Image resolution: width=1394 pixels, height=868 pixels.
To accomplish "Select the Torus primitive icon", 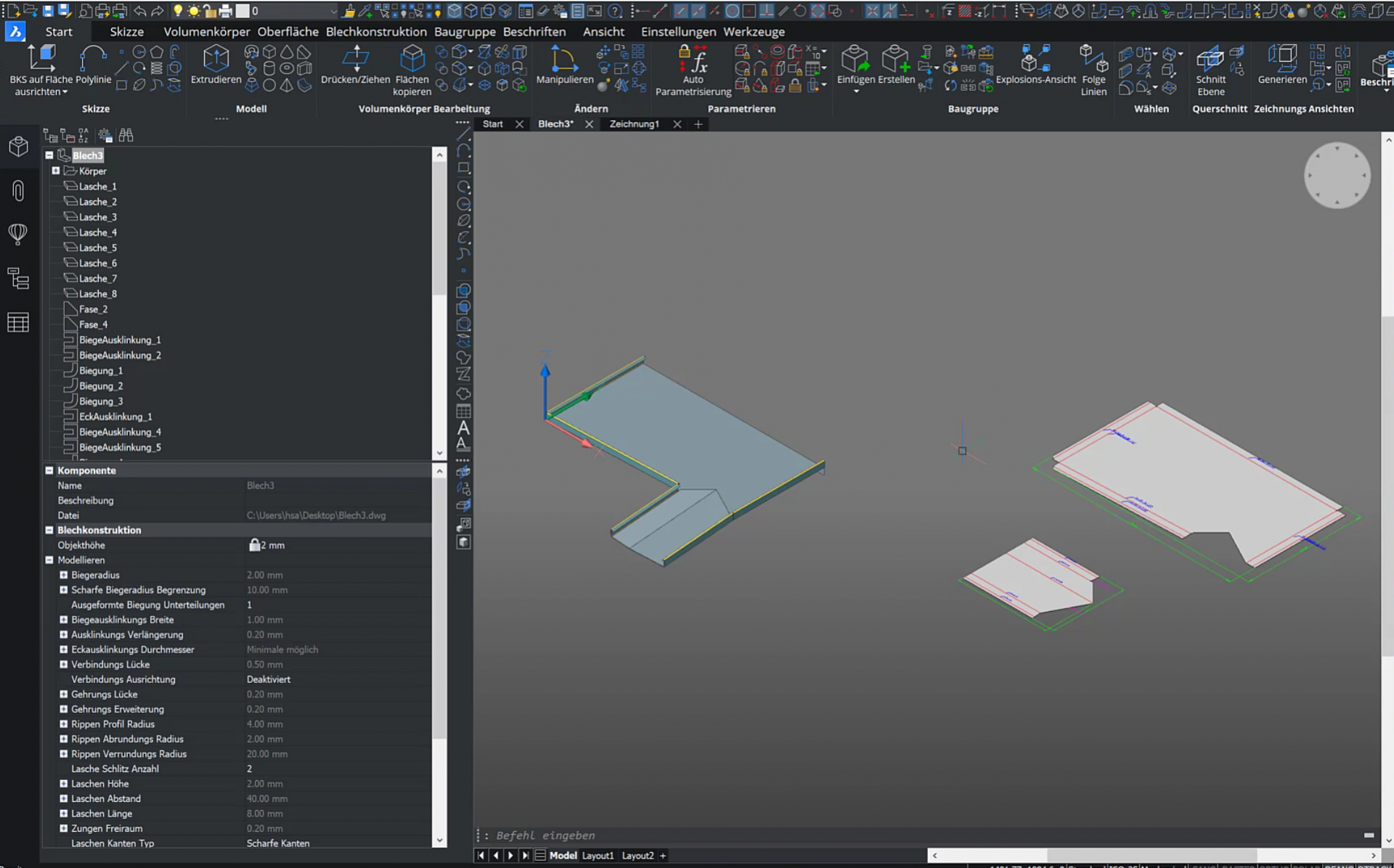I will pos(287,68).
